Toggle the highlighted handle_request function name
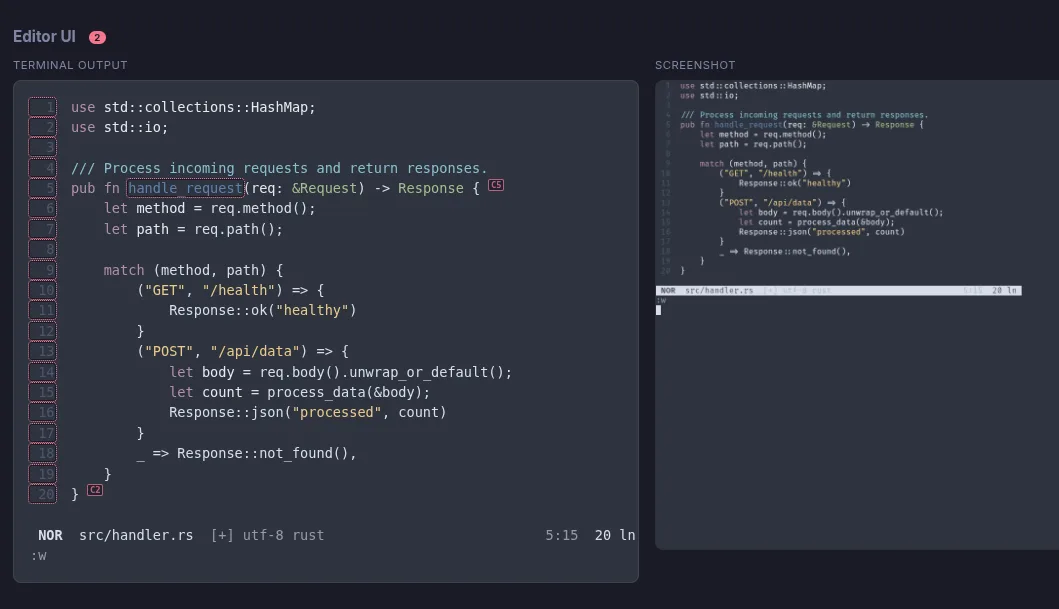The height and width of the screenshot is (609, 1059). tap(184, 187)
